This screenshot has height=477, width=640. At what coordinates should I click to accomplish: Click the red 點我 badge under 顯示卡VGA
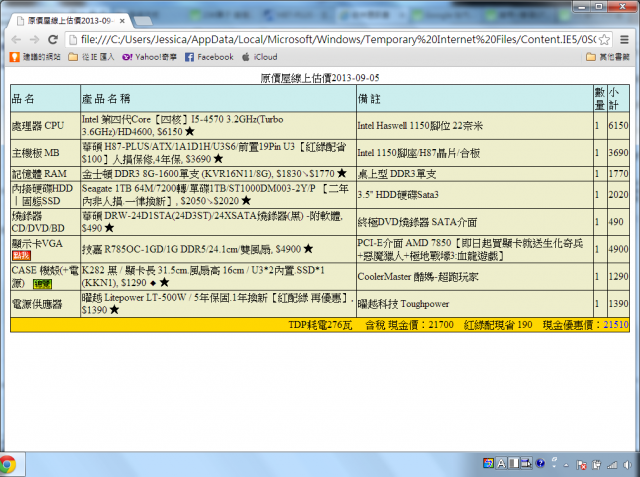click(22, 256)
